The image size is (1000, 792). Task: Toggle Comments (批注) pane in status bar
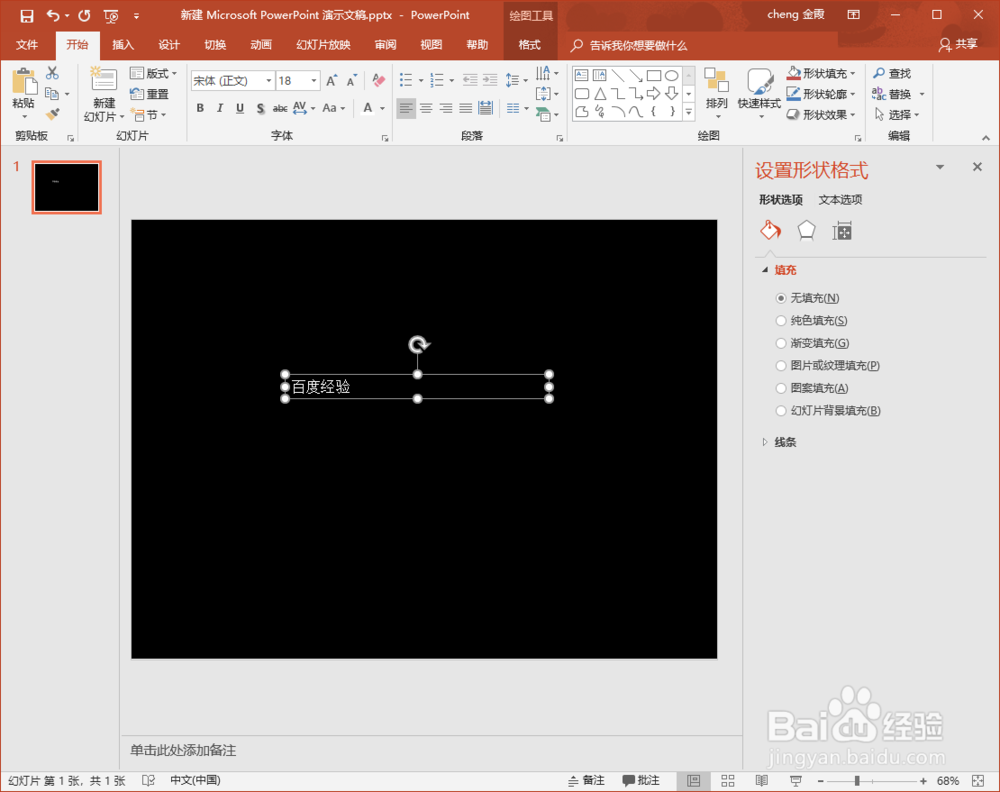click(641, 781)
